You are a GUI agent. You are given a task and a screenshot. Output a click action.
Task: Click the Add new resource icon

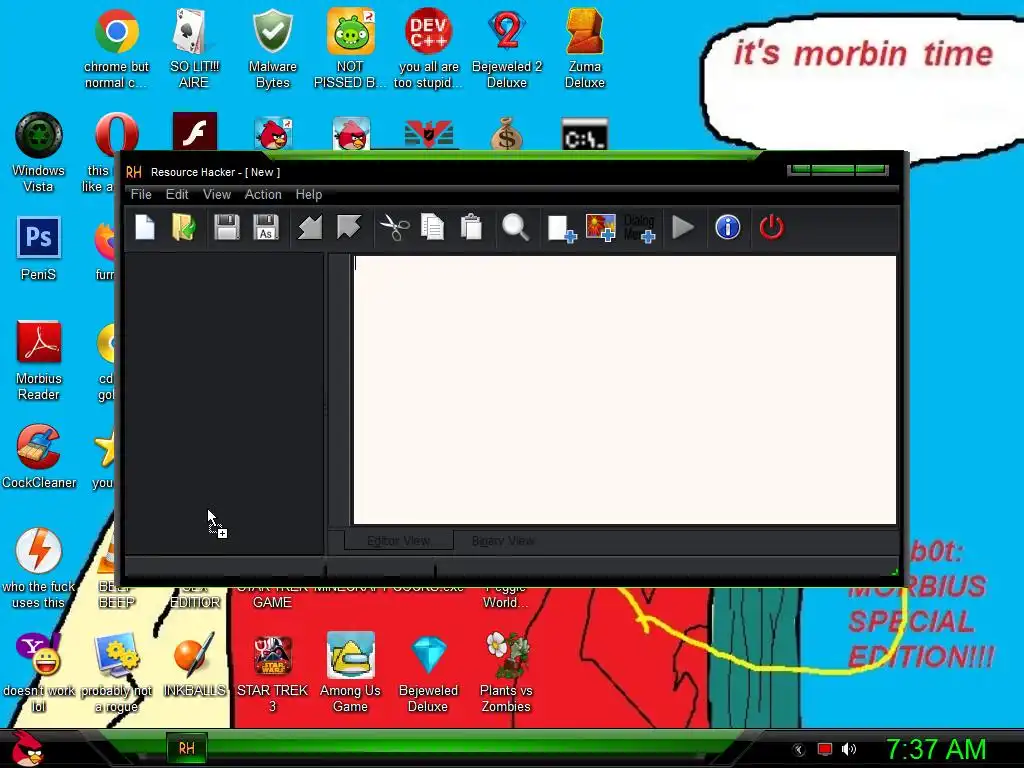tap(561, 229)
